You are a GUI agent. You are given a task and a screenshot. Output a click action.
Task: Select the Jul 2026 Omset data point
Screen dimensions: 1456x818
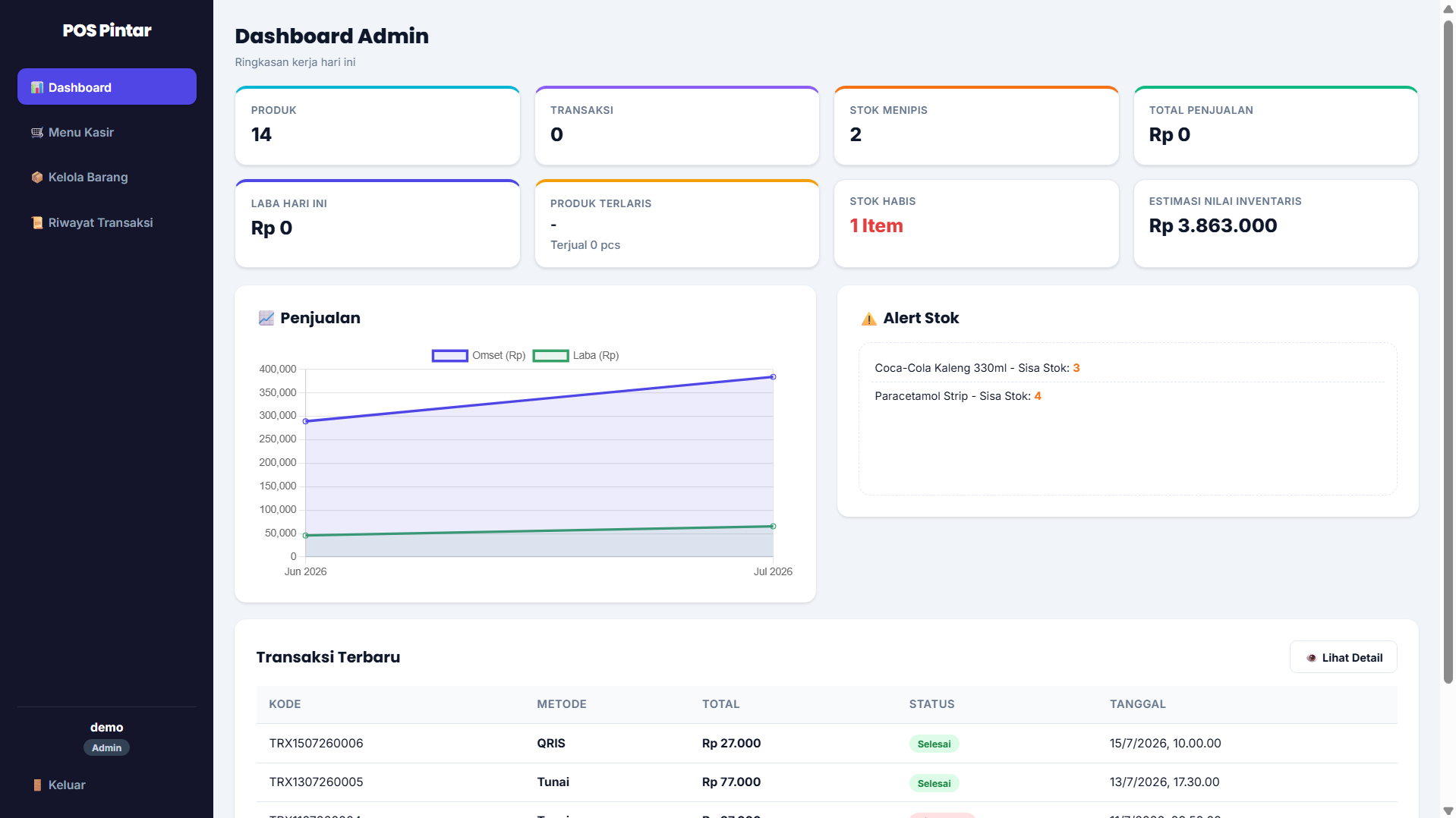tap(773, 376)
